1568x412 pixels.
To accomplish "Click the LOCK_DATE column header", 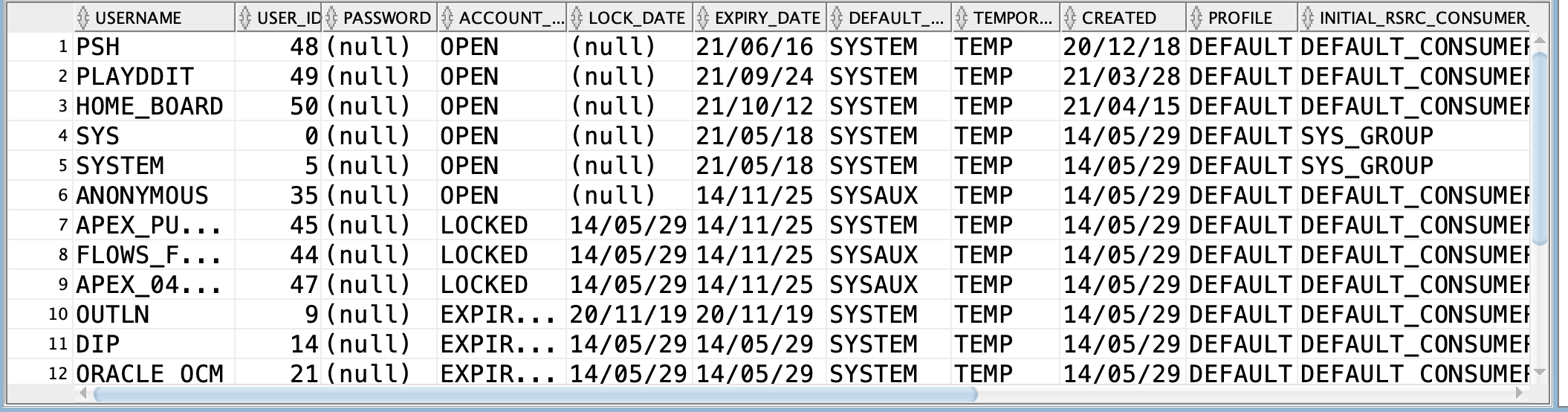I will [x=629, y=17].
